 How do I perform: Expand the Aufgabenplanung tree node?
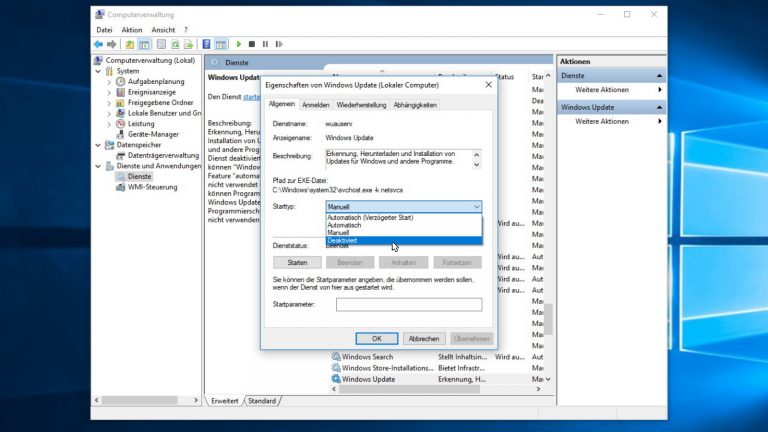coord(109,82)
